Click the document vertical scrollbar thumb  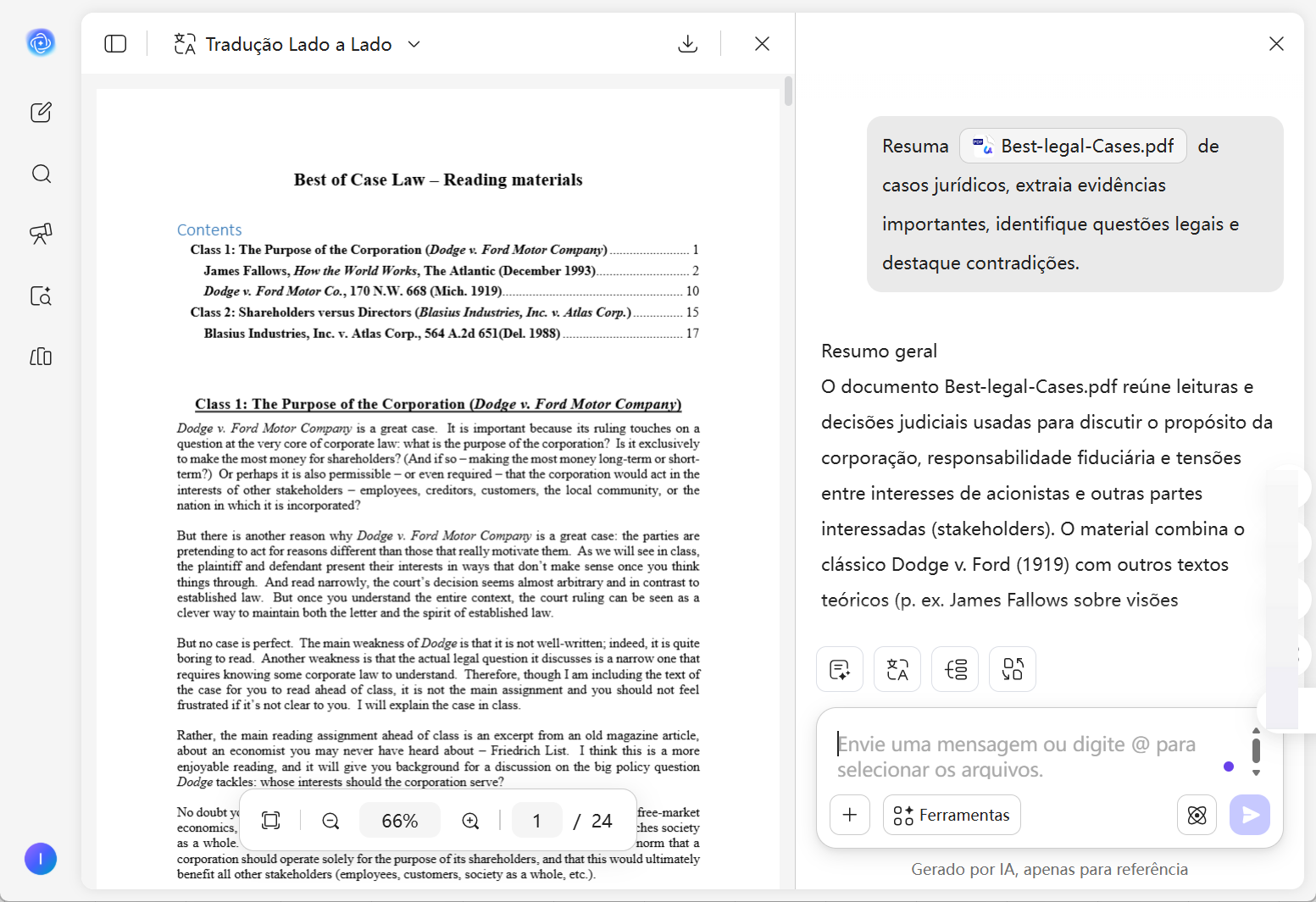[788, 91]
